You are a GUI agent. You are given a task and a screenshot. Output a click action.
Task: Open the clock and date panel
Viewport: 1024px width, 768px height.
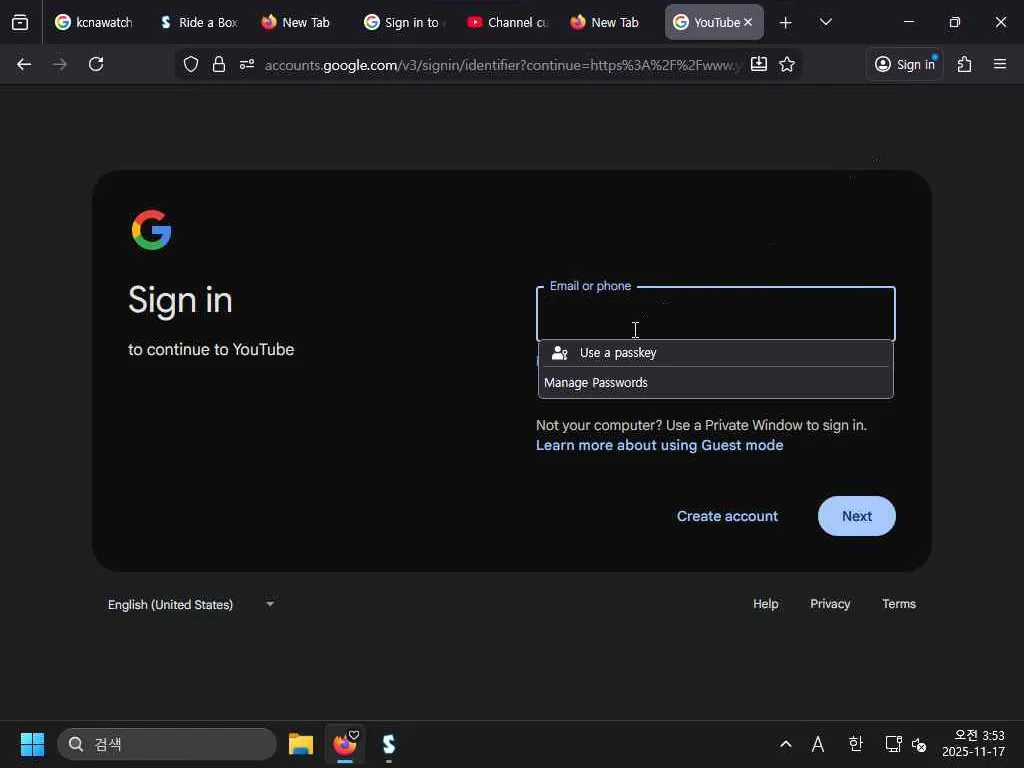(x=973, y=744)
